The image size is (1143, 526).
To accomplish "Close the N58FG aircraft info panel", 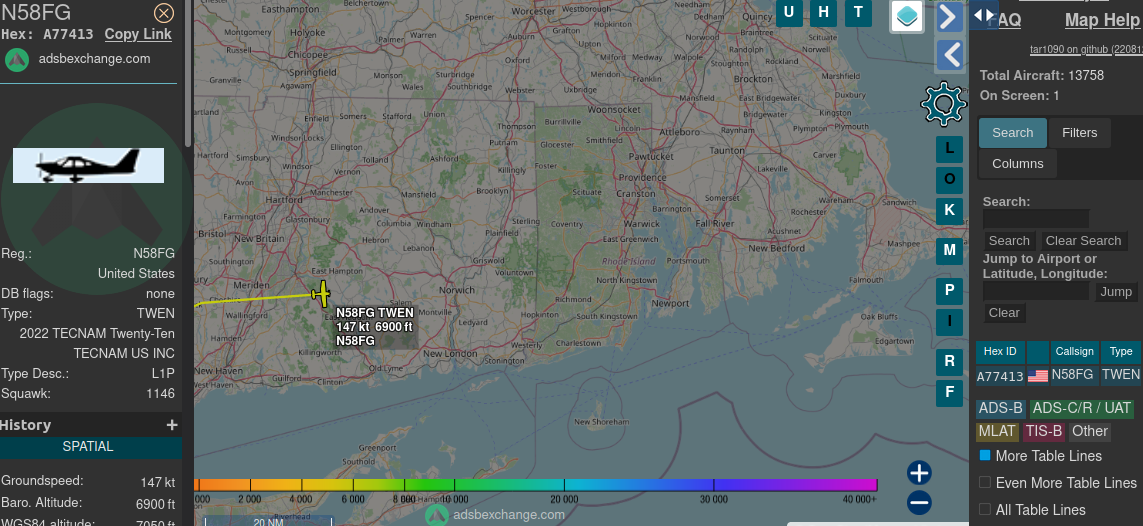I will tap(164, 13).
